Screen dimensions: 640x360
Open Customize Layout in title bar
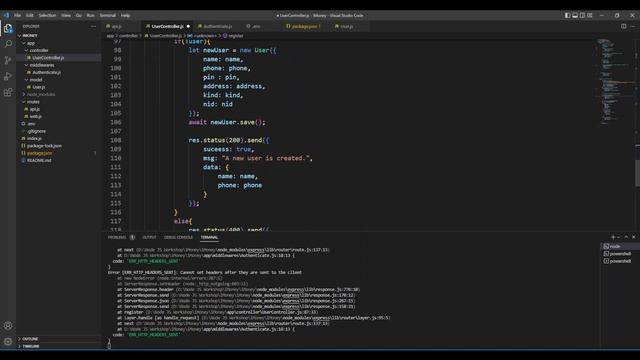coord(590,15)
